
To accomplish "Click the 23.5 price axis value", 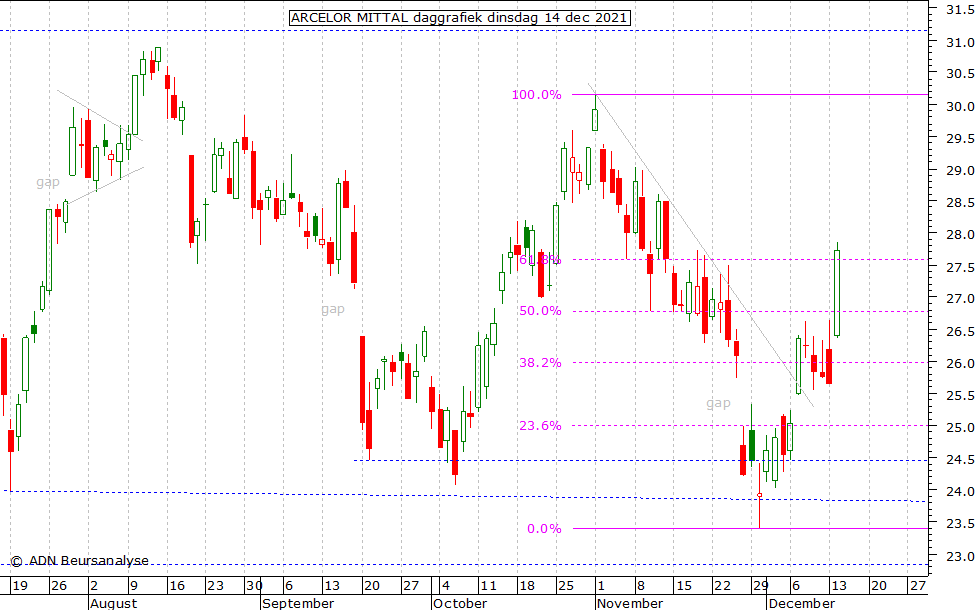I will pos(960,524).
